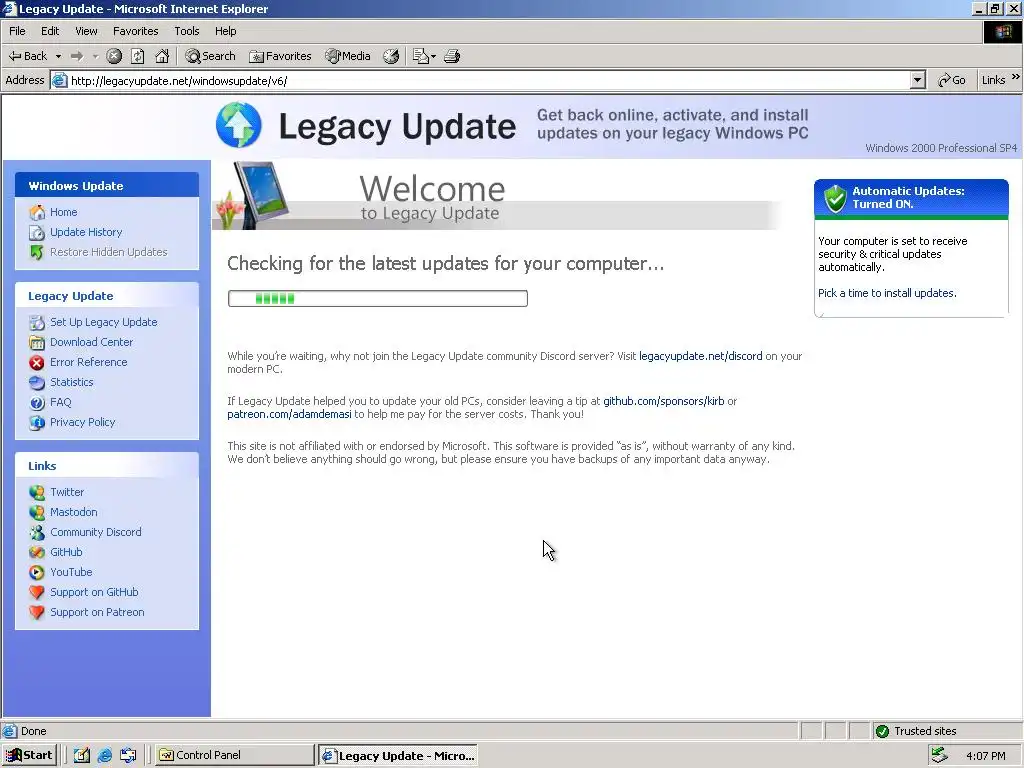Click the 4:07 PM taskbar clock
Screen dimensions: 1024x768
pos(985,756)
